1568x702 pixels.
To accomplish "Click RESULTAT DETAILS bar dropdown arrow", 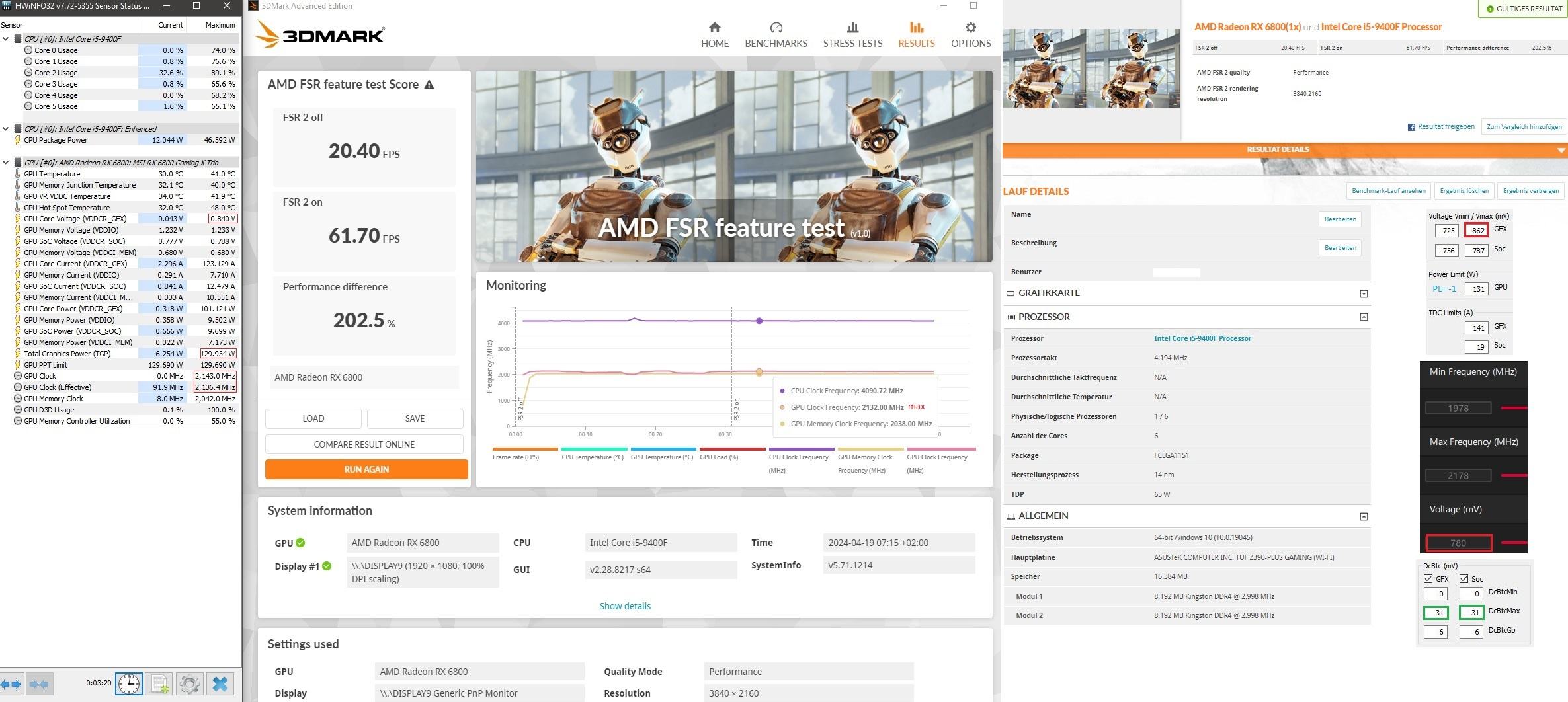I will pos(1561,150).
